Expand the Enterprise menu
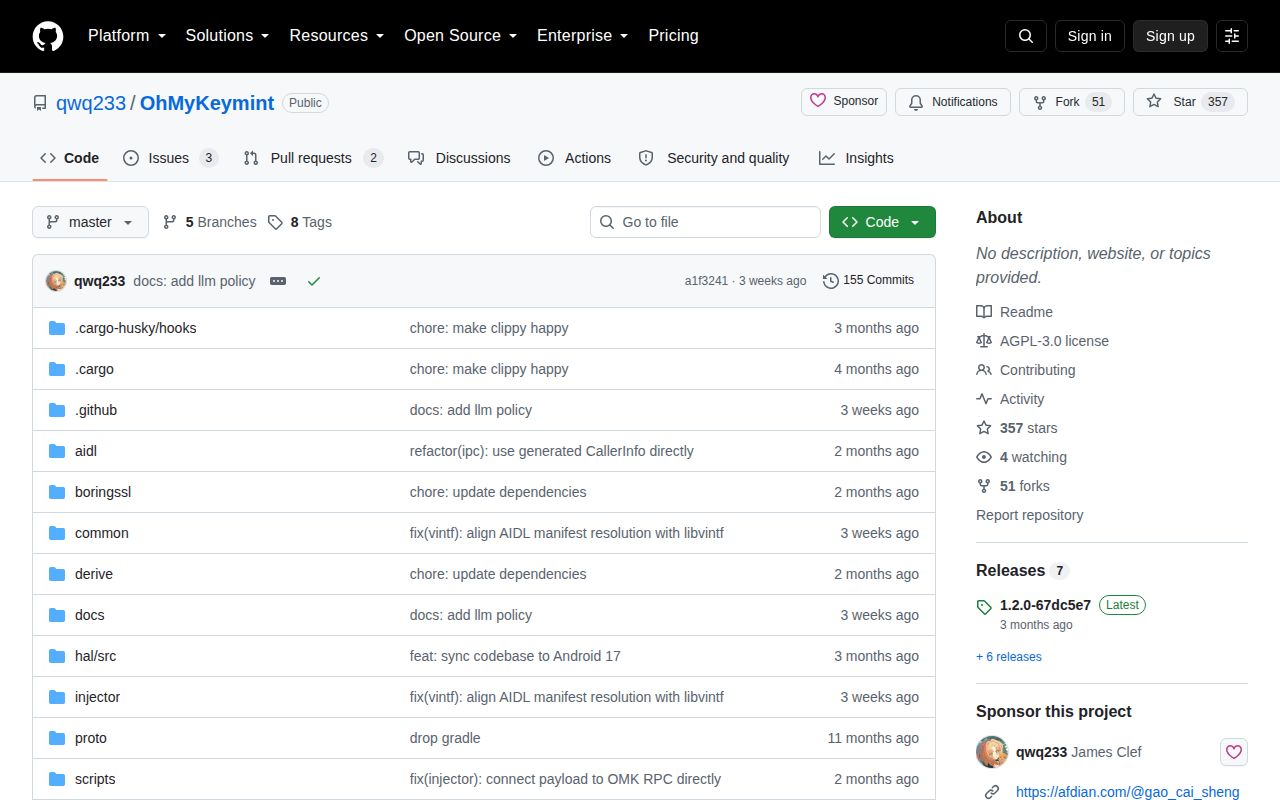This screenshot has width=1280, height=800. pyautogui.click(x=582, y=36)
